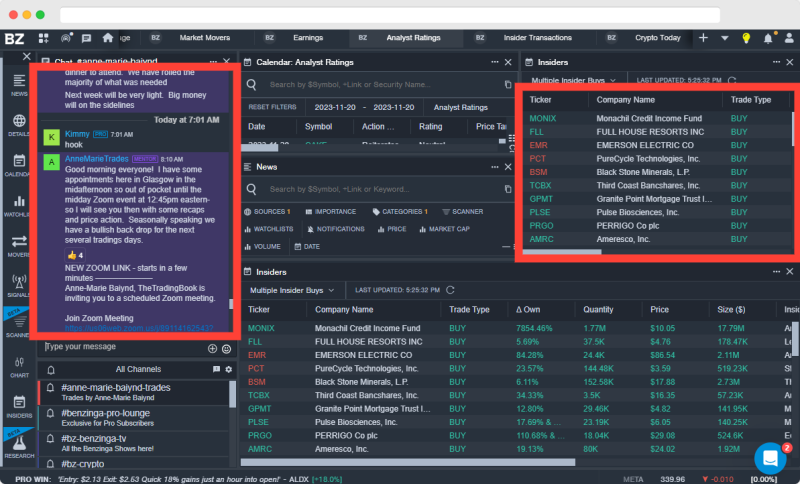Image resolution: width=800 pixels, height=484 pixels.
Task: Open the notifications bell in top bar
Action: (768, 38)
